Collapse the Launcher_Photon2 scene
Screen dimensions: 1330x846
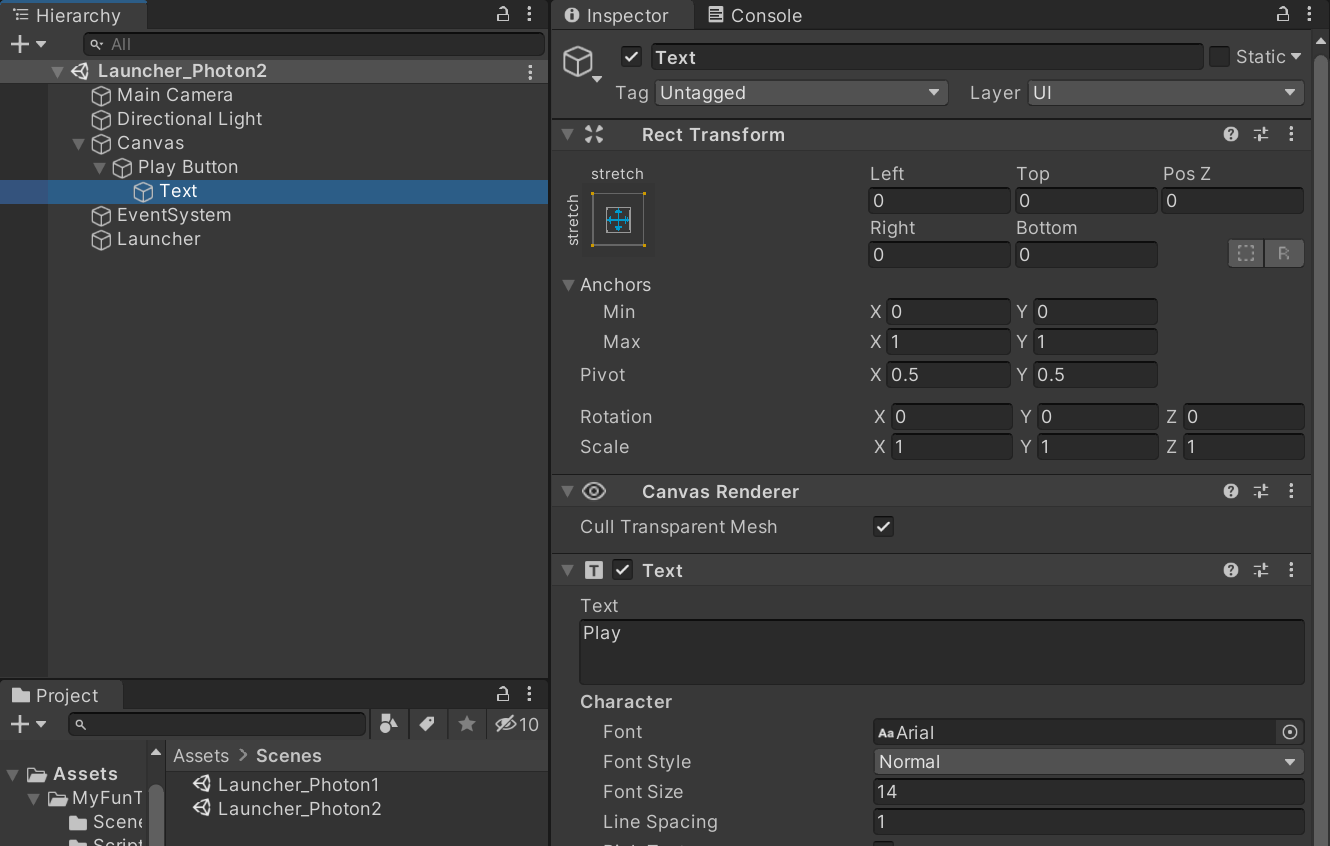pos(57,72)
